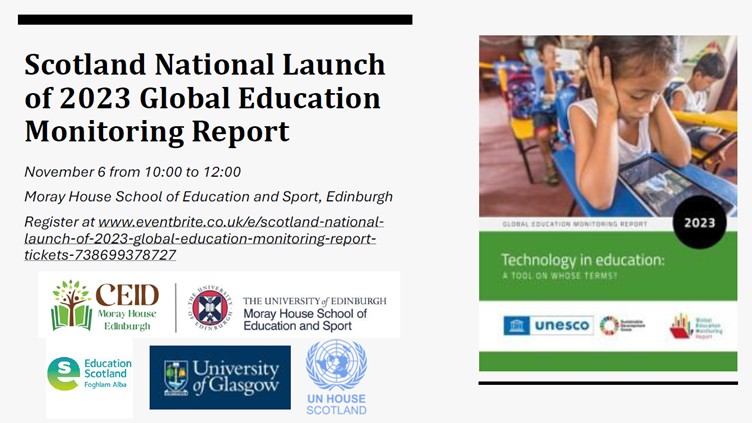Click 'THE UNIVERSITY of EDINBURGH' wordmark

click(x=315, y=301)
